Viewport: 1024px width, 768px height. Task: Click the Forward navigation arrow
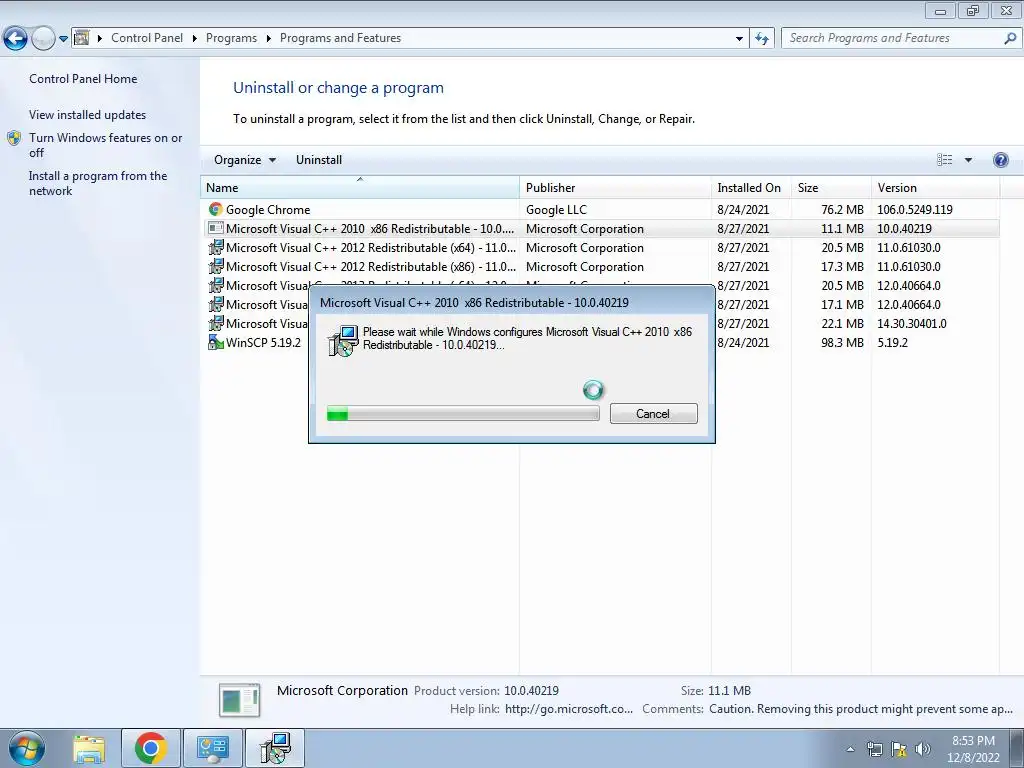click(43, 39)
